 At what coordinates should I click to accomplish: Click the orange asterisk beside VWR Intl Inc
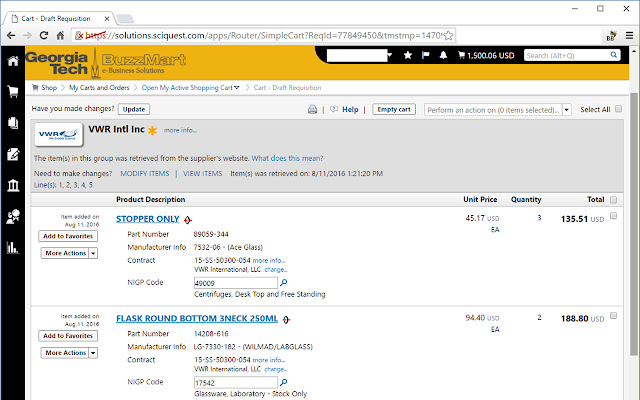click(x=152, y=131)
